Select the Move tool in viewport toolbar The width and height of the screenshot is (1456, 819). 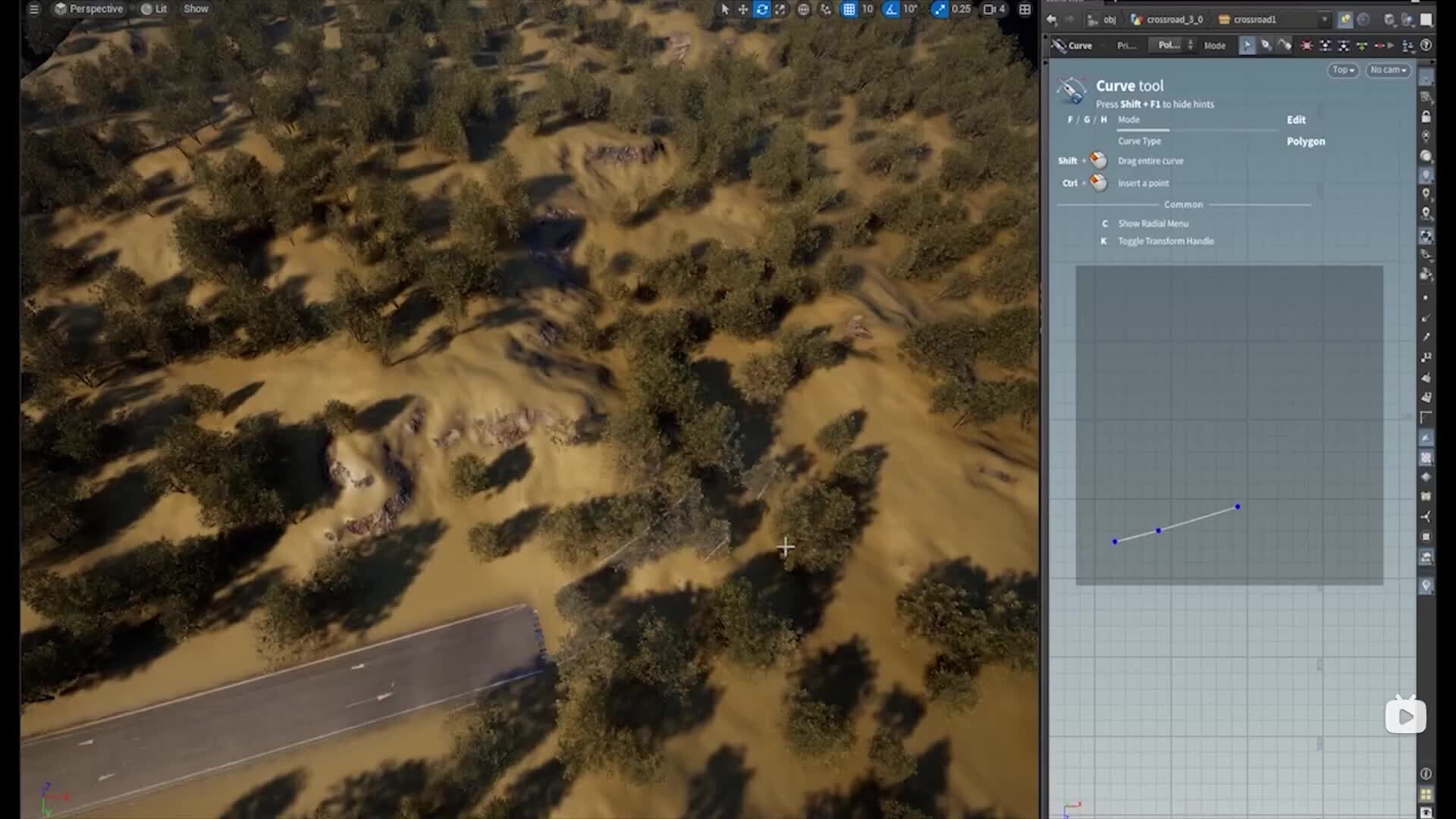point(744,10)
